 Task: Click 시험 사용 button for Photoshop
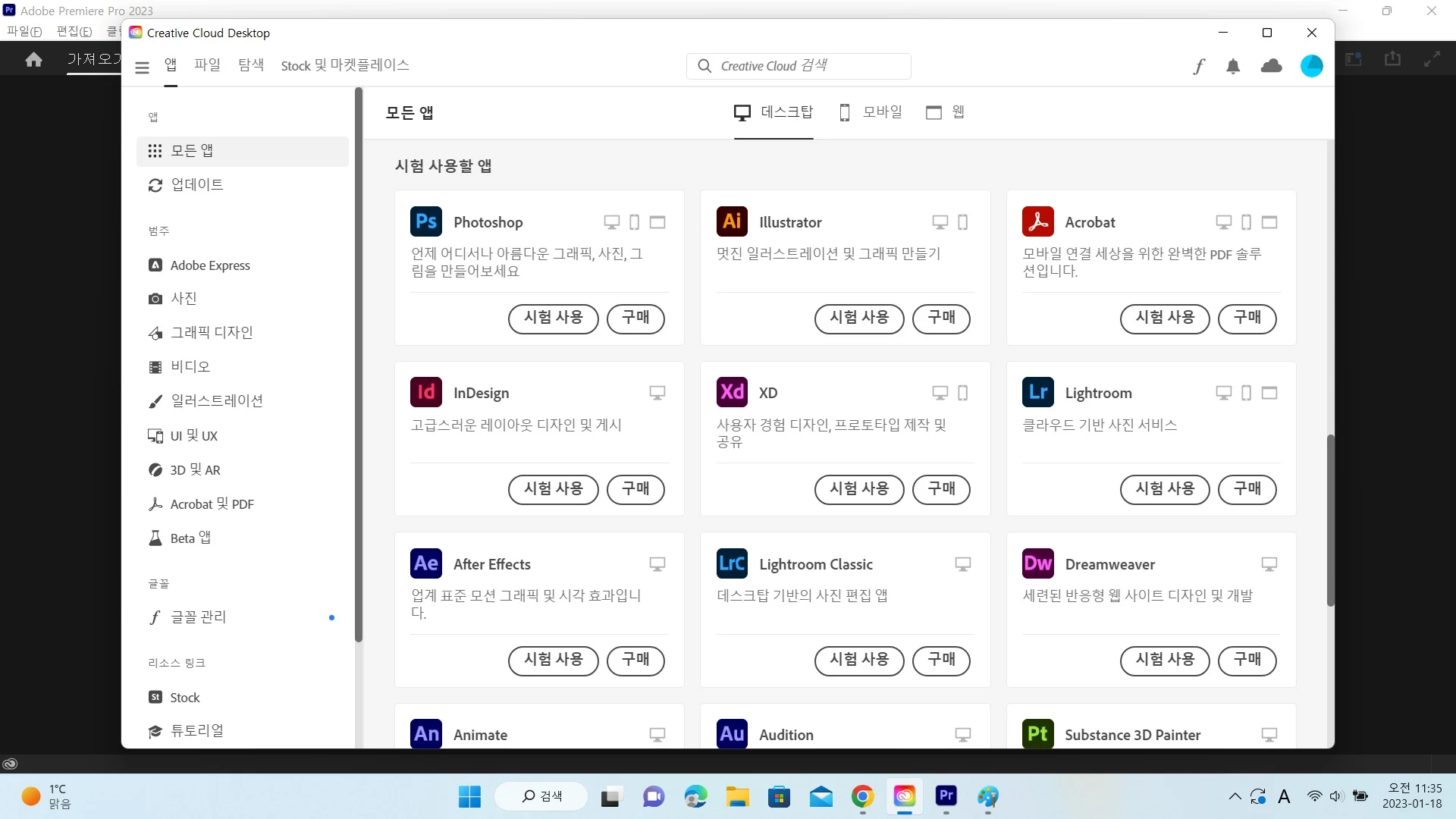tap(553, 318)
